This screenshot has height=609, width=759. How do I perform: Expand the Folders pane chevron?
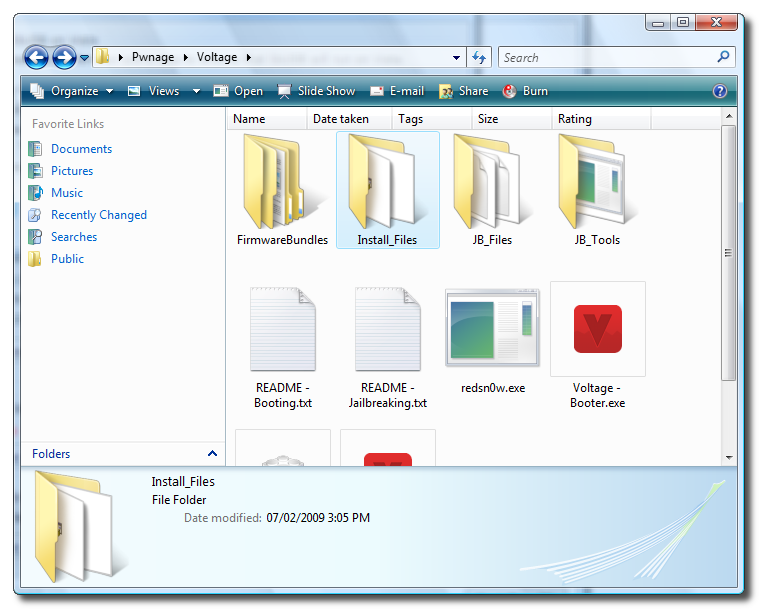(x=212, y=454)
